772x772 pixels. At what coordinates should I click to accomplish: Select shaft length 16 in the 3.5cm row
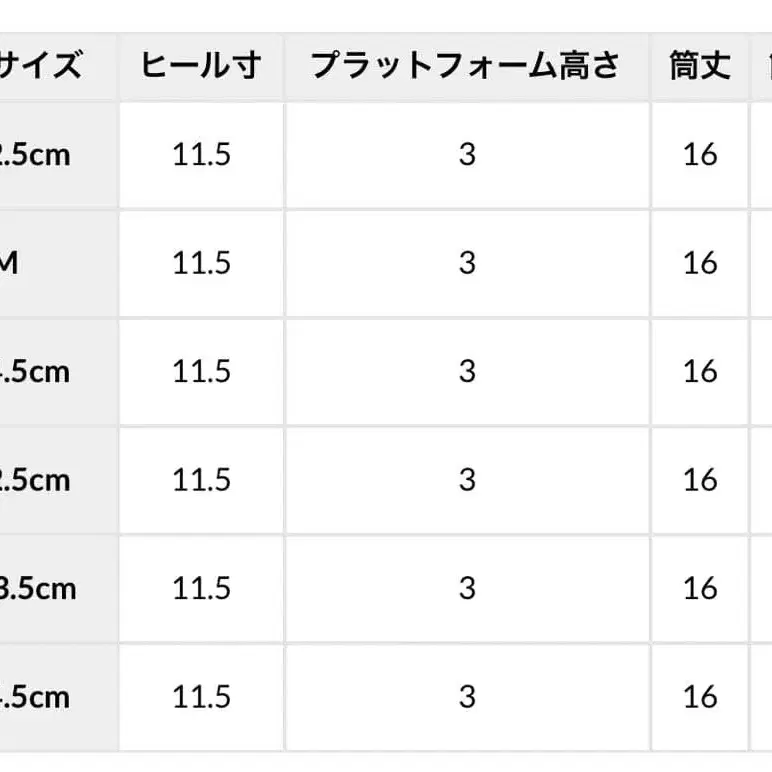click(700, 588)
